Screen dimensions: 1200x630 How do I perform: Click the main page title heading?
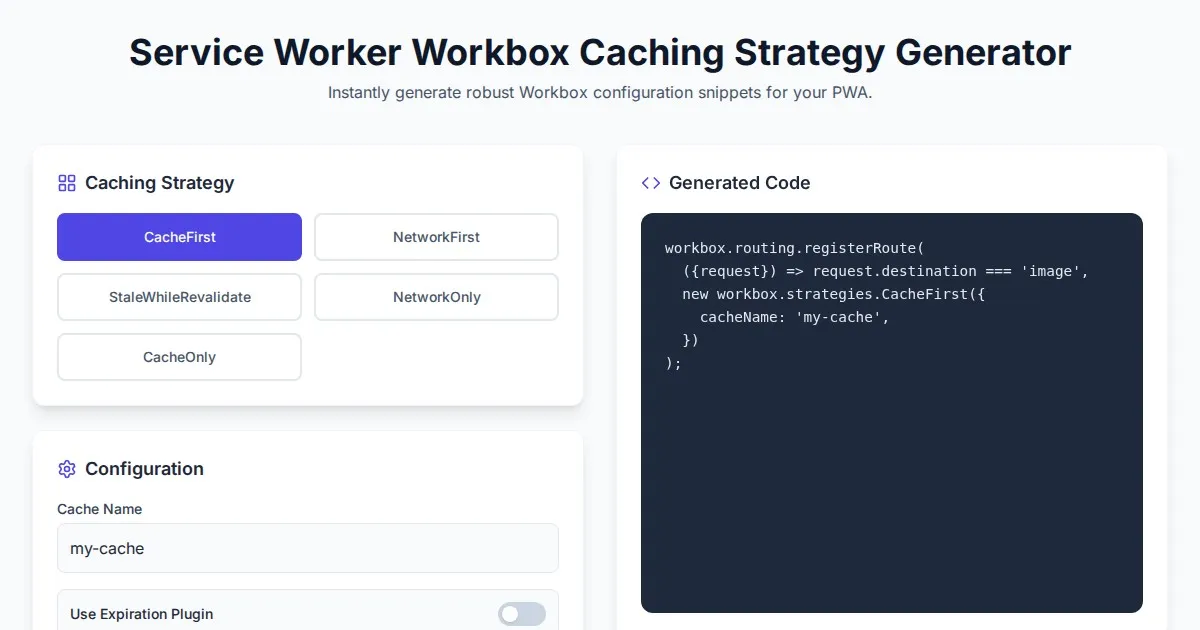pyautogui.click(x=600, y=52)
